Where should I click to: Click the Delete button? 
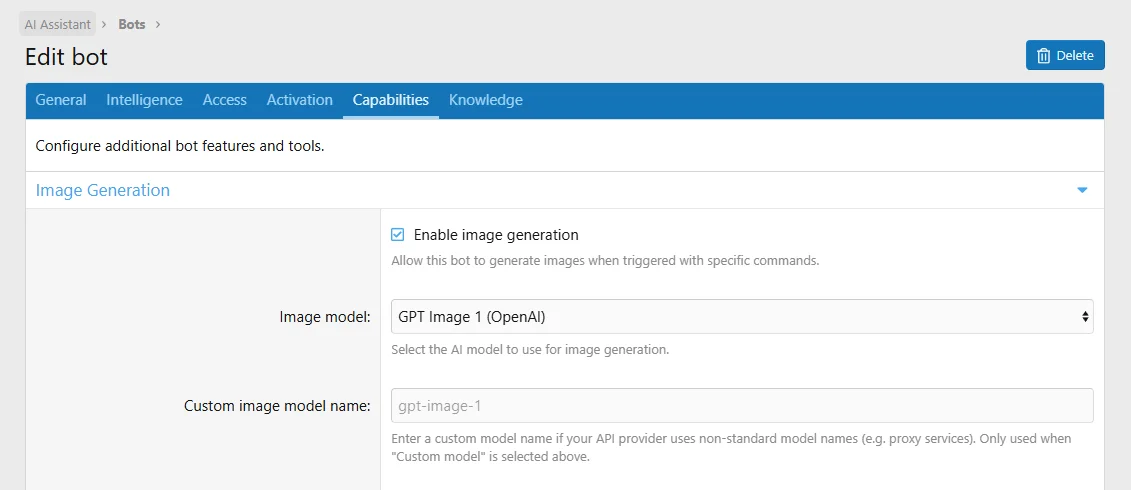point(1065,56)
